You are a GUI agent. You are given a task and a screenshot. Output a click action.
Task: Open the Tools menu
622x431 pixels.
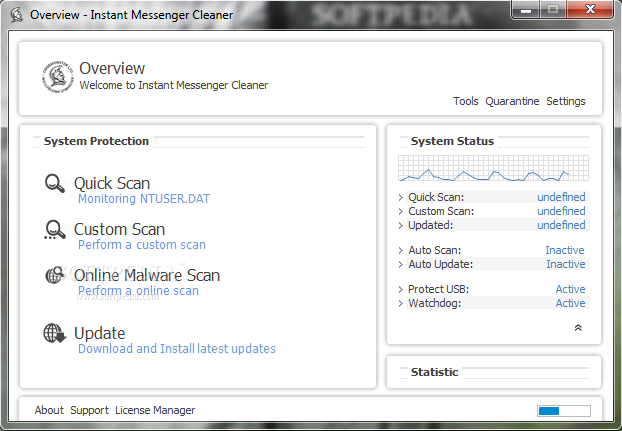click(466, 101)
